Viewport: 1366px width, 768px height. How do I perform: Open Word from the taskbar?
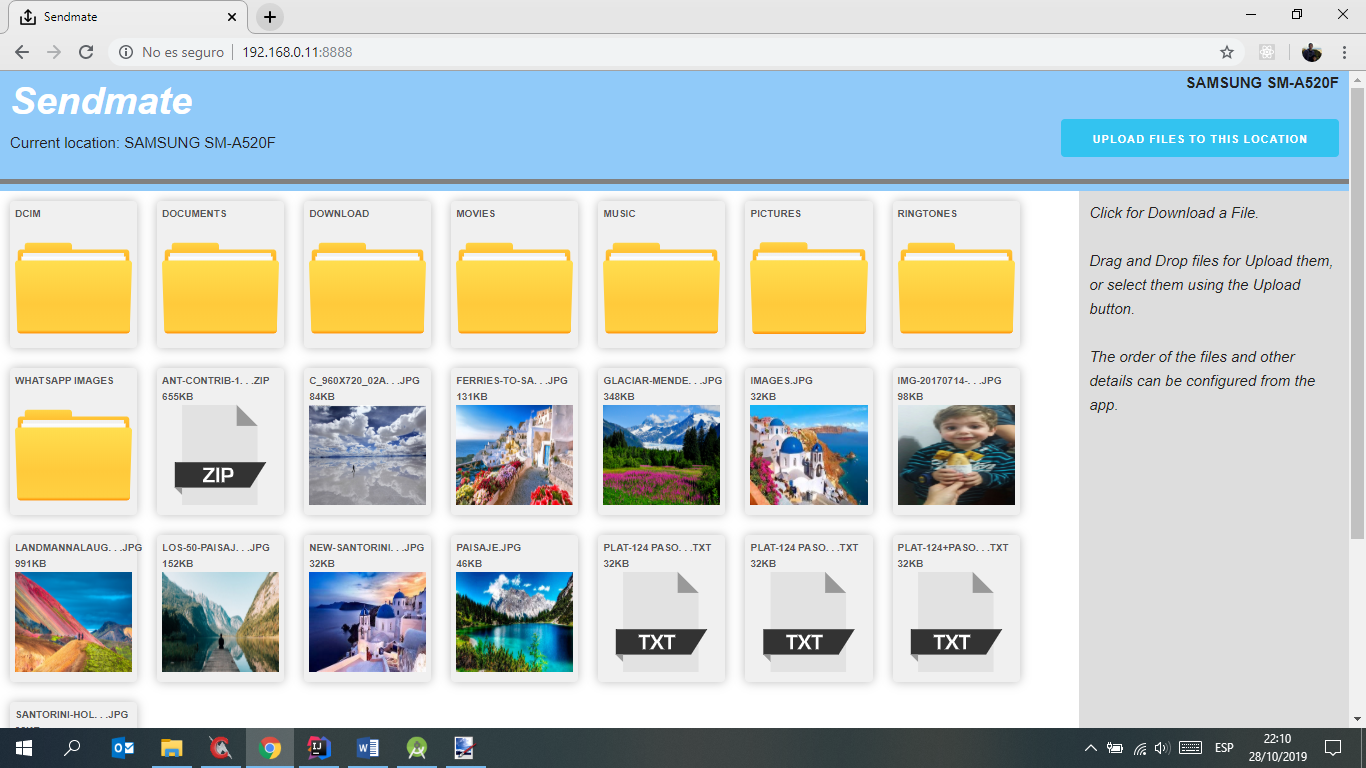tap(368, 748)
